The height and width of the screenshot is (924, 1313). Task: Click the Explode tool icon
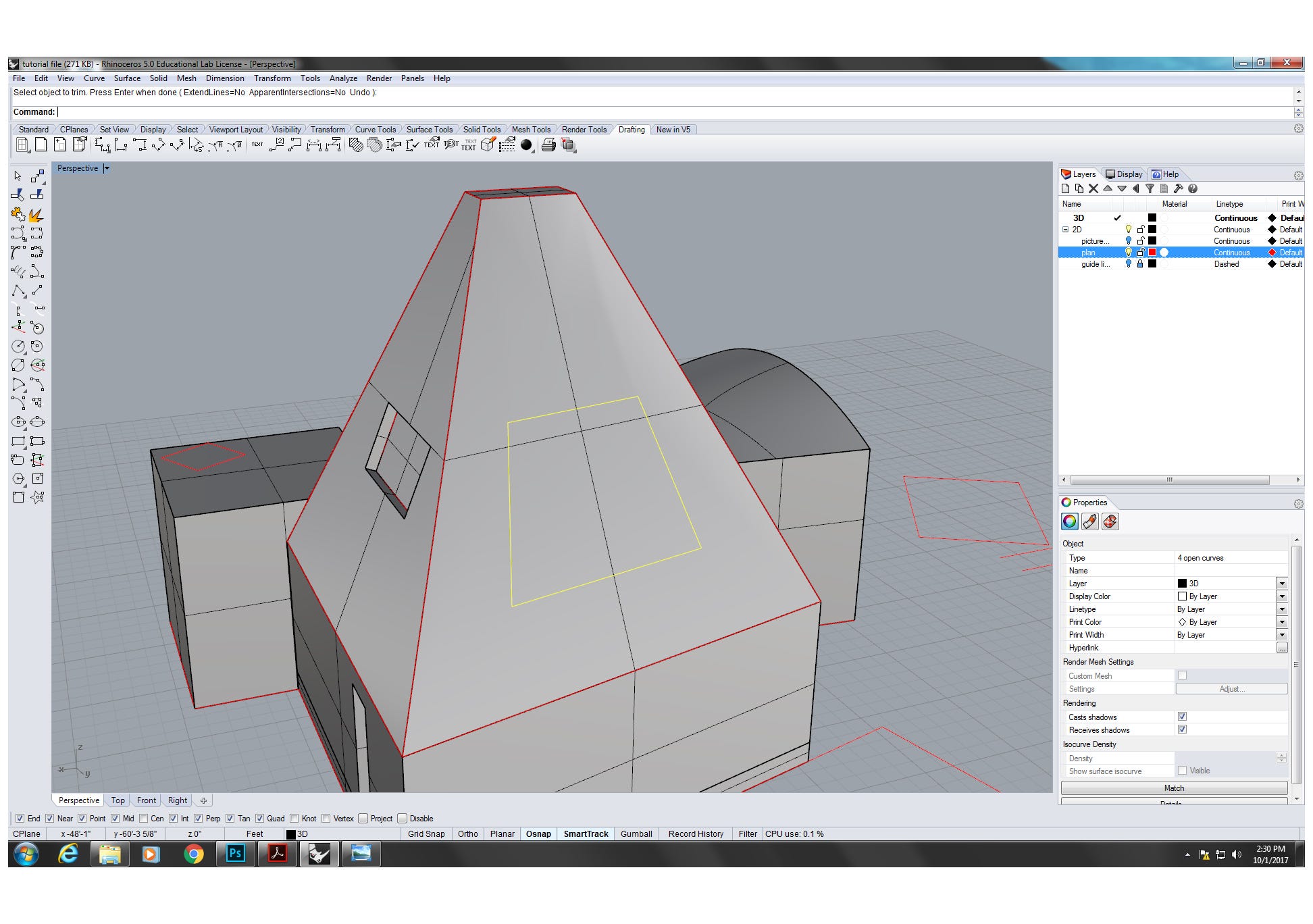coord(36,215)
